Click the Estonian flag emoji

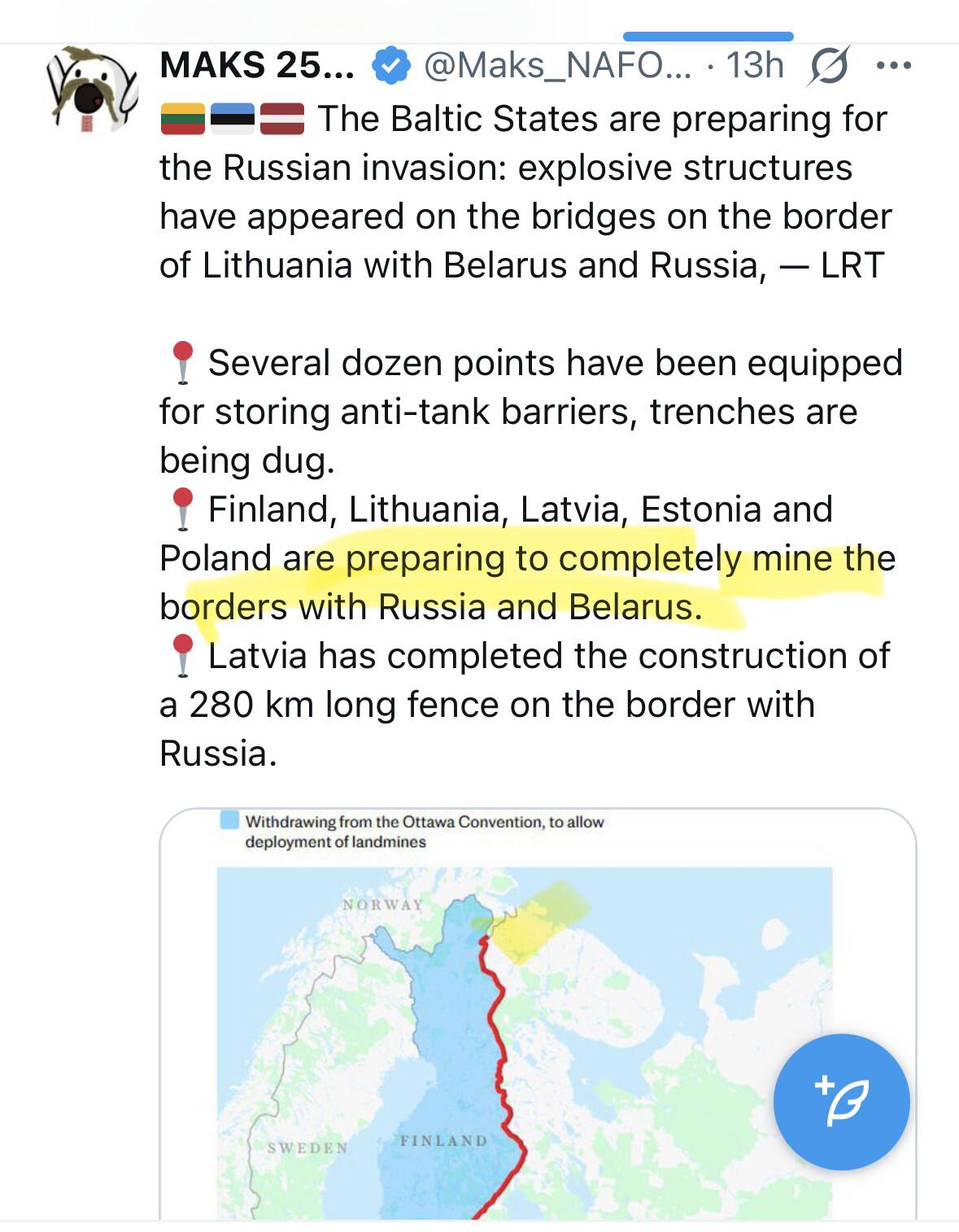(x=233, y=119)
